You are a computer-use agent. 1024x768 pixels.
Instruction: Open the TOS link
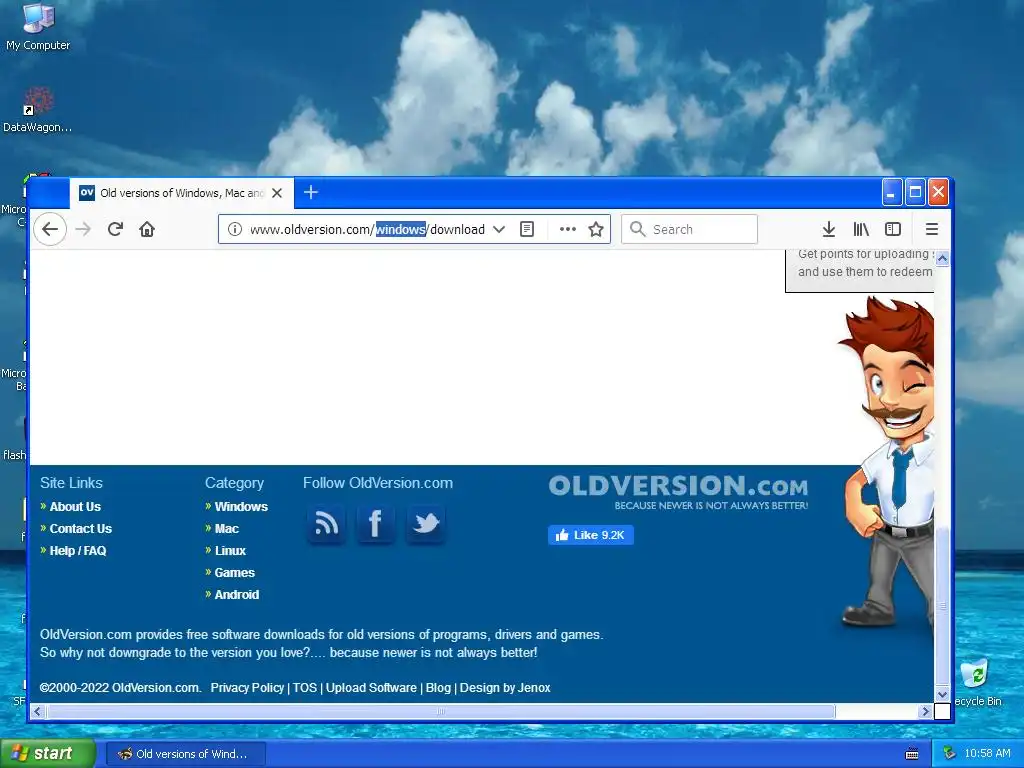pos(304,688)
